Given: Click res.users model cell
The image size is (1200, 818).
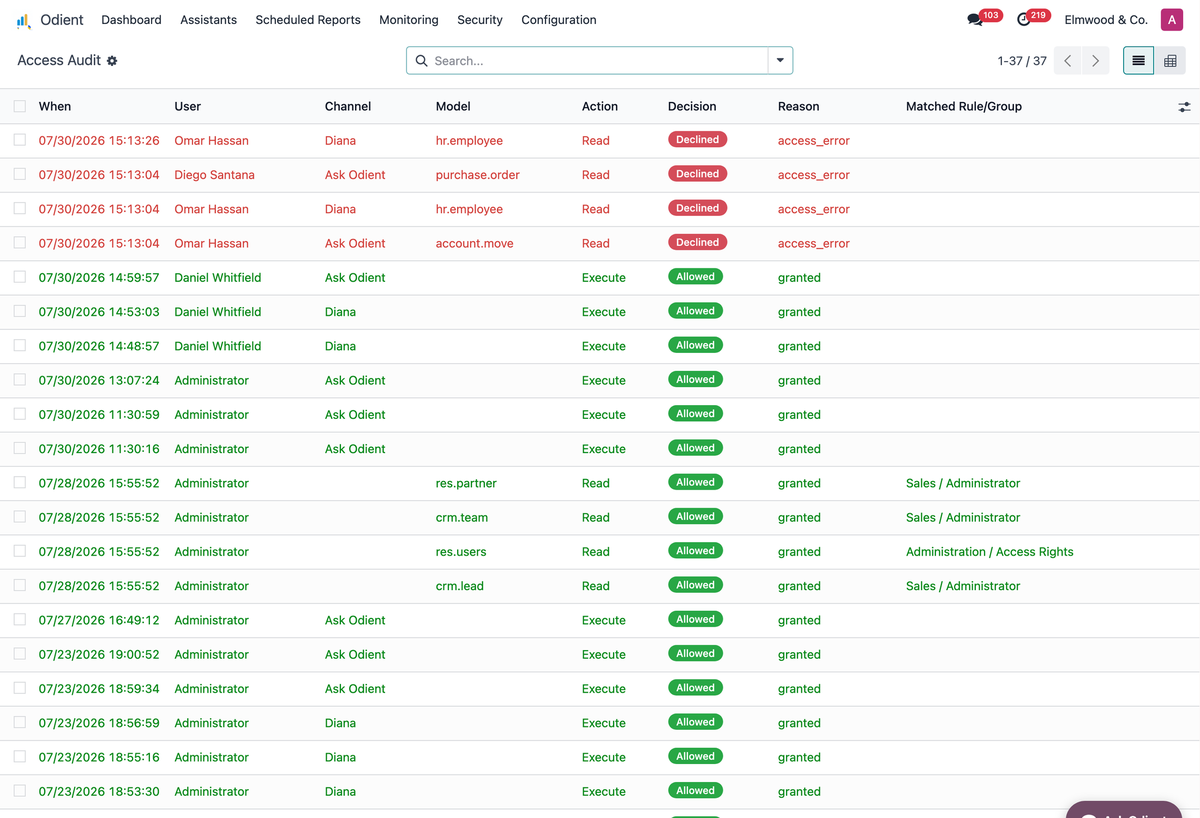Looking at the screenshot, I should [x=461, y=552].
